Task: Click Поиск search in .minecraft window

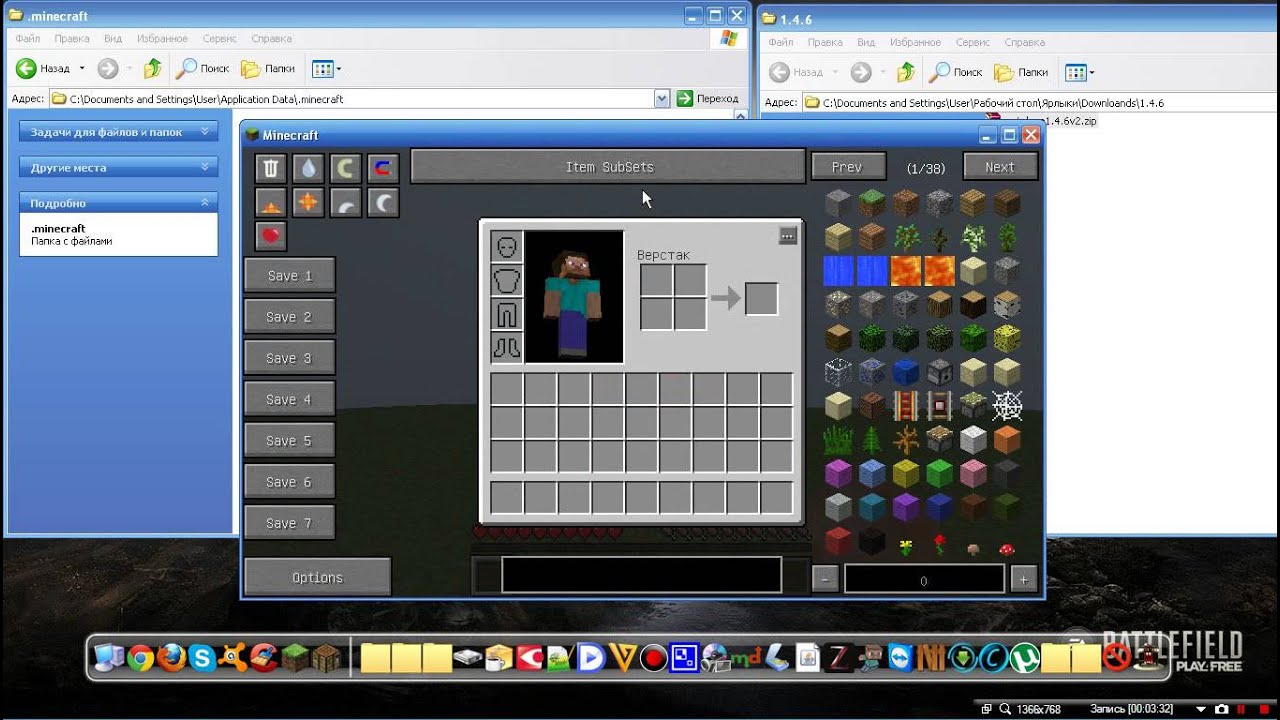Action: point(203,69)
